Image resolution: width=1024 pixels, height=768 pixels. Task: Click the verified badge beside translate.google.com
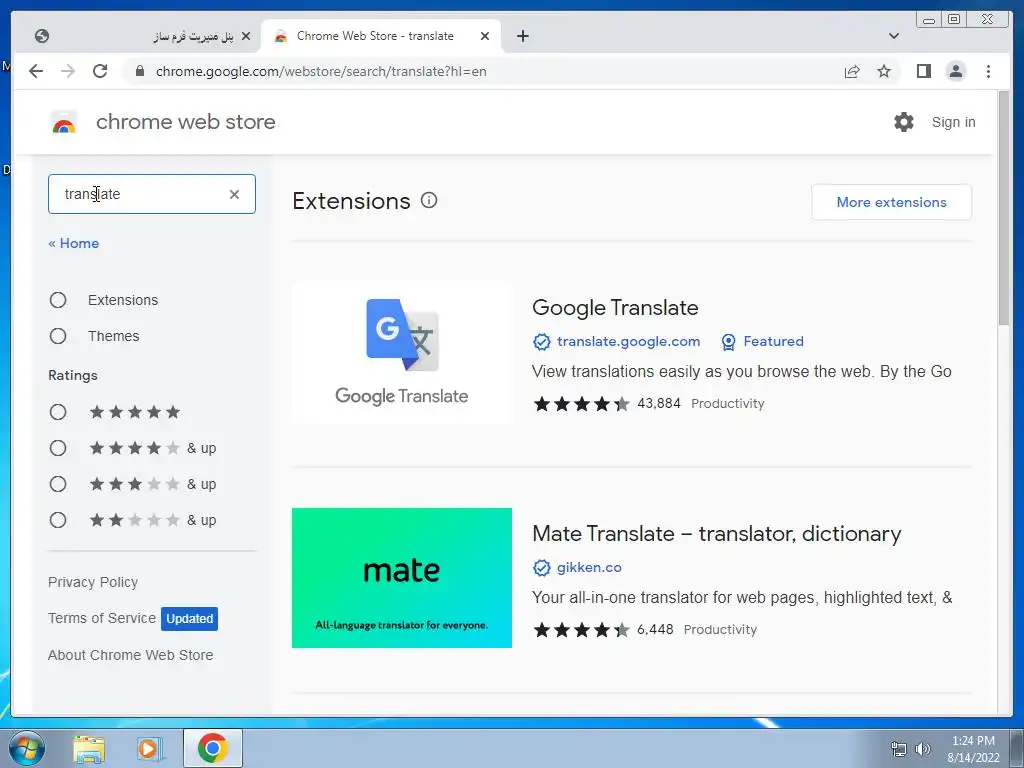click(x=541, y=342)
